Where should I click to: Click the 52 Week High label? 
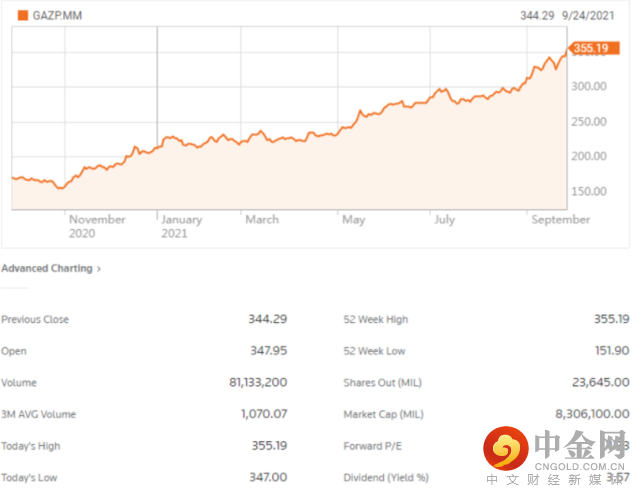[x=375, y=319]
